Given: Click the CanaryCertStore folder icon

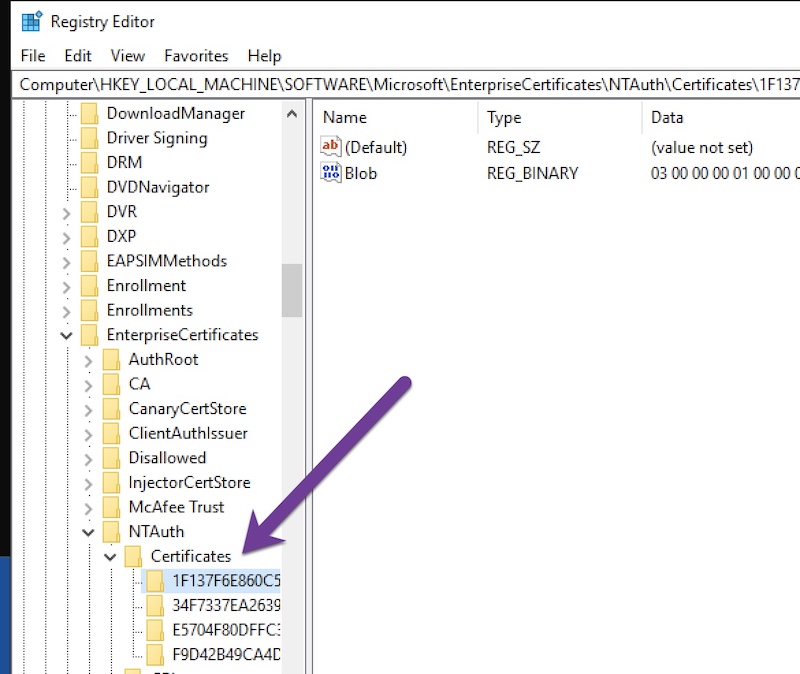Looking at the screenshot, I should (x=113, y=408).
